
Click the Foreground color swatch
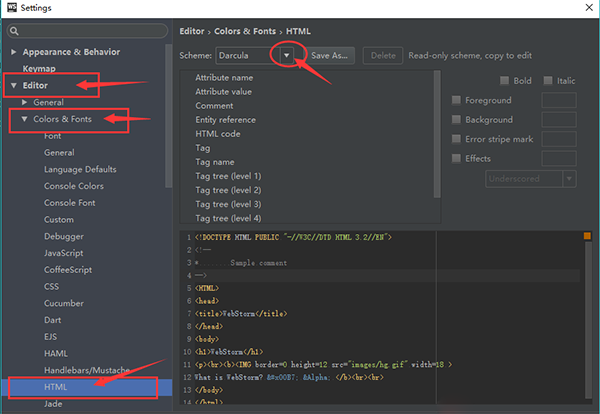tap(558, 100)
